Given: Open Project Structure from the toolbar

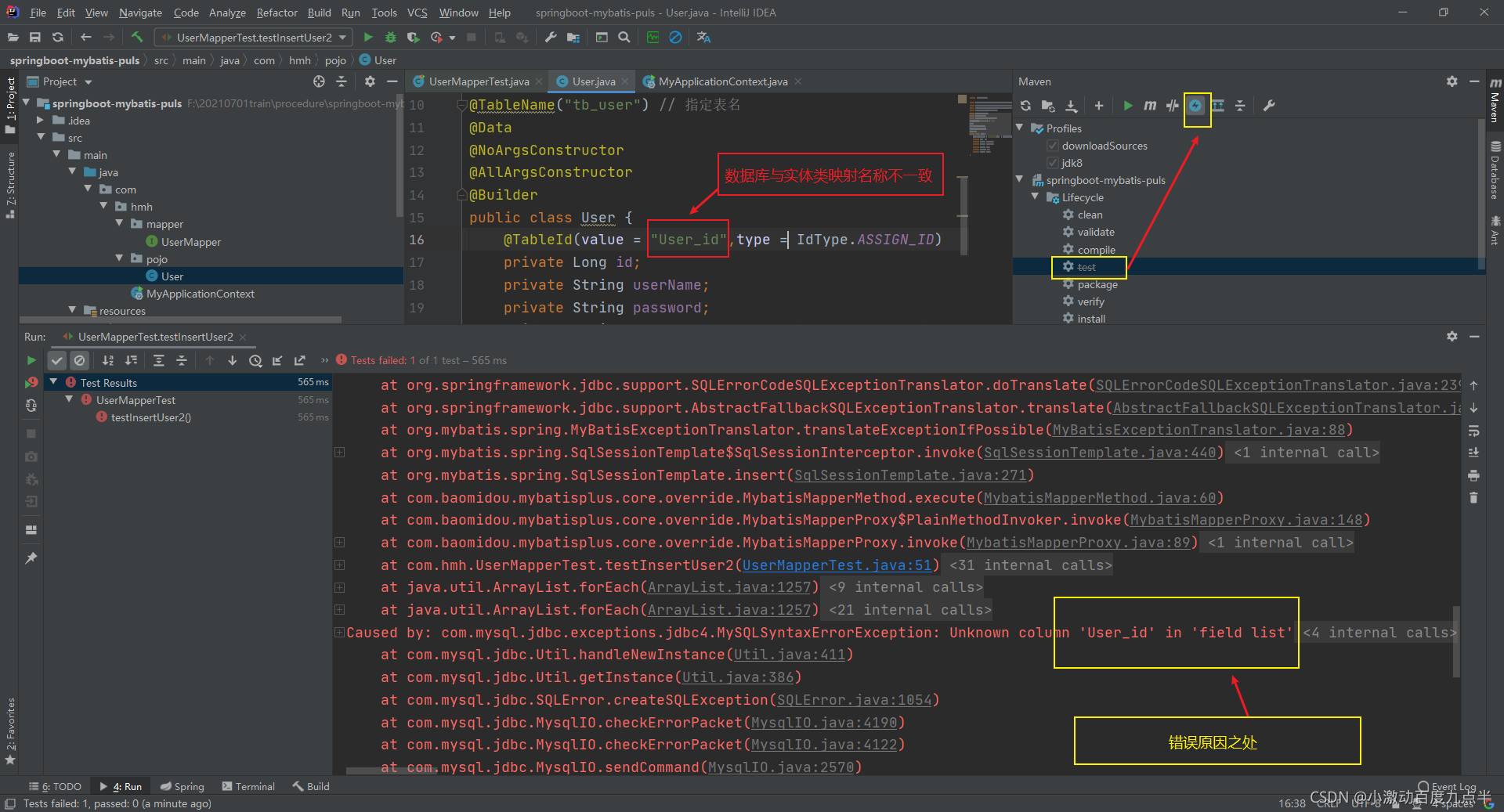Looking at the screenshot, I should [573, 37].
